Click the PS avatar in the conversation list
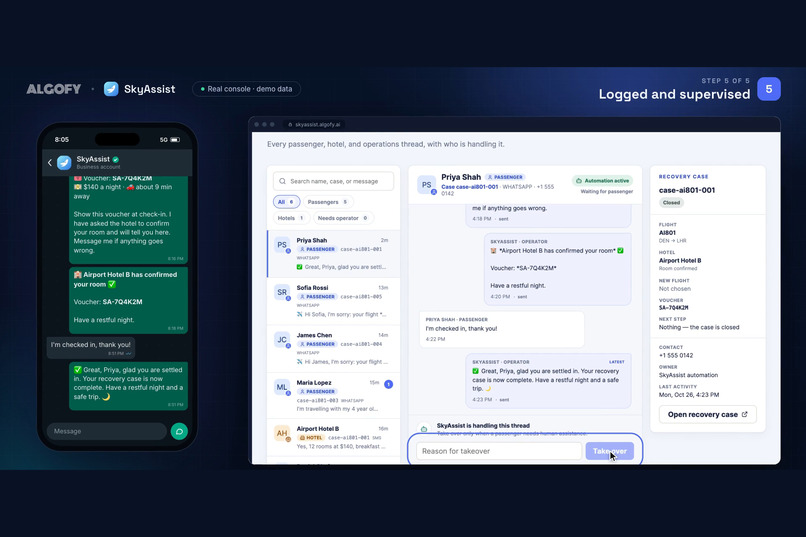This screenshot has width=806, height=537. pos(282,245)
